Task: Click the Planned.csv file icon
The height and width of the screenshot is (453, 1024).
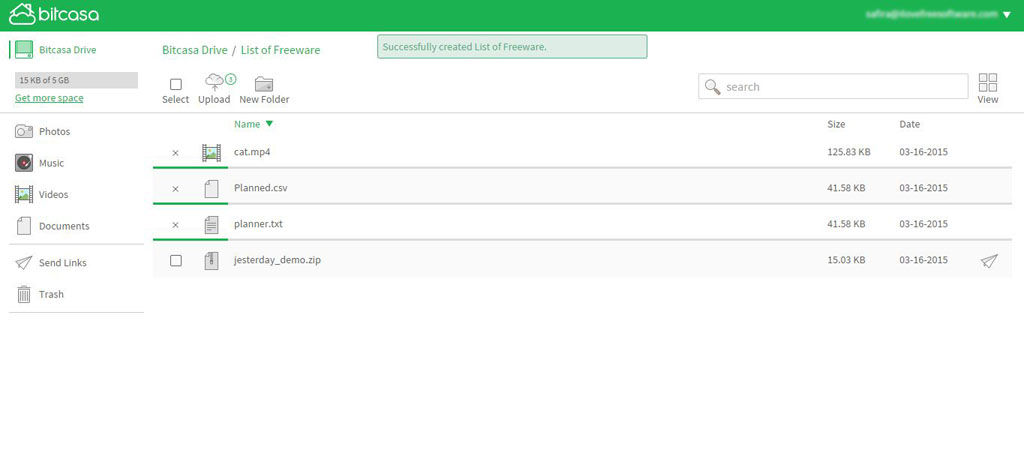Action: pos(211,189)
